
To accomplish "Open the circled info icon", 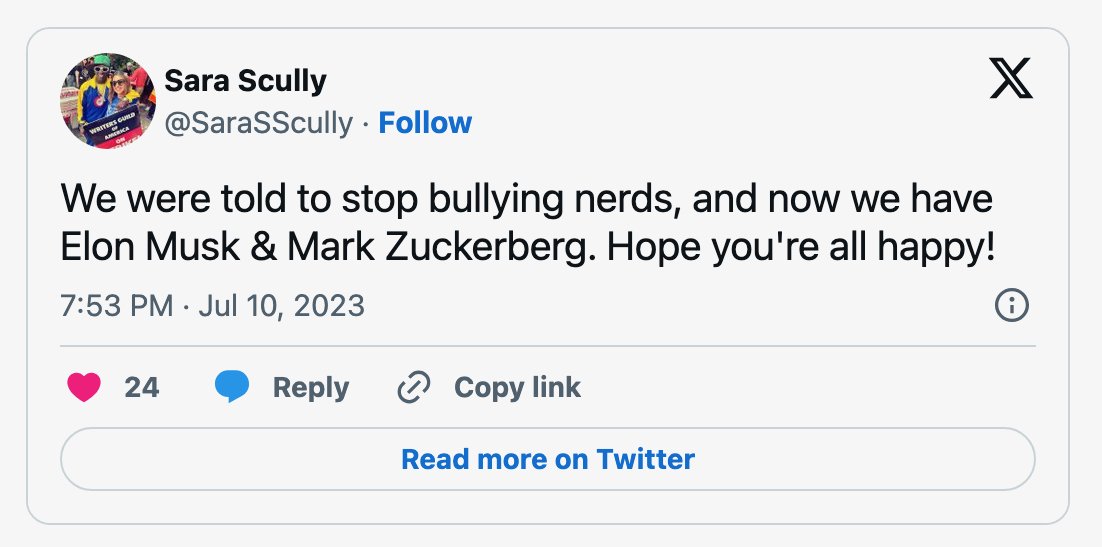I will 1012,305.
